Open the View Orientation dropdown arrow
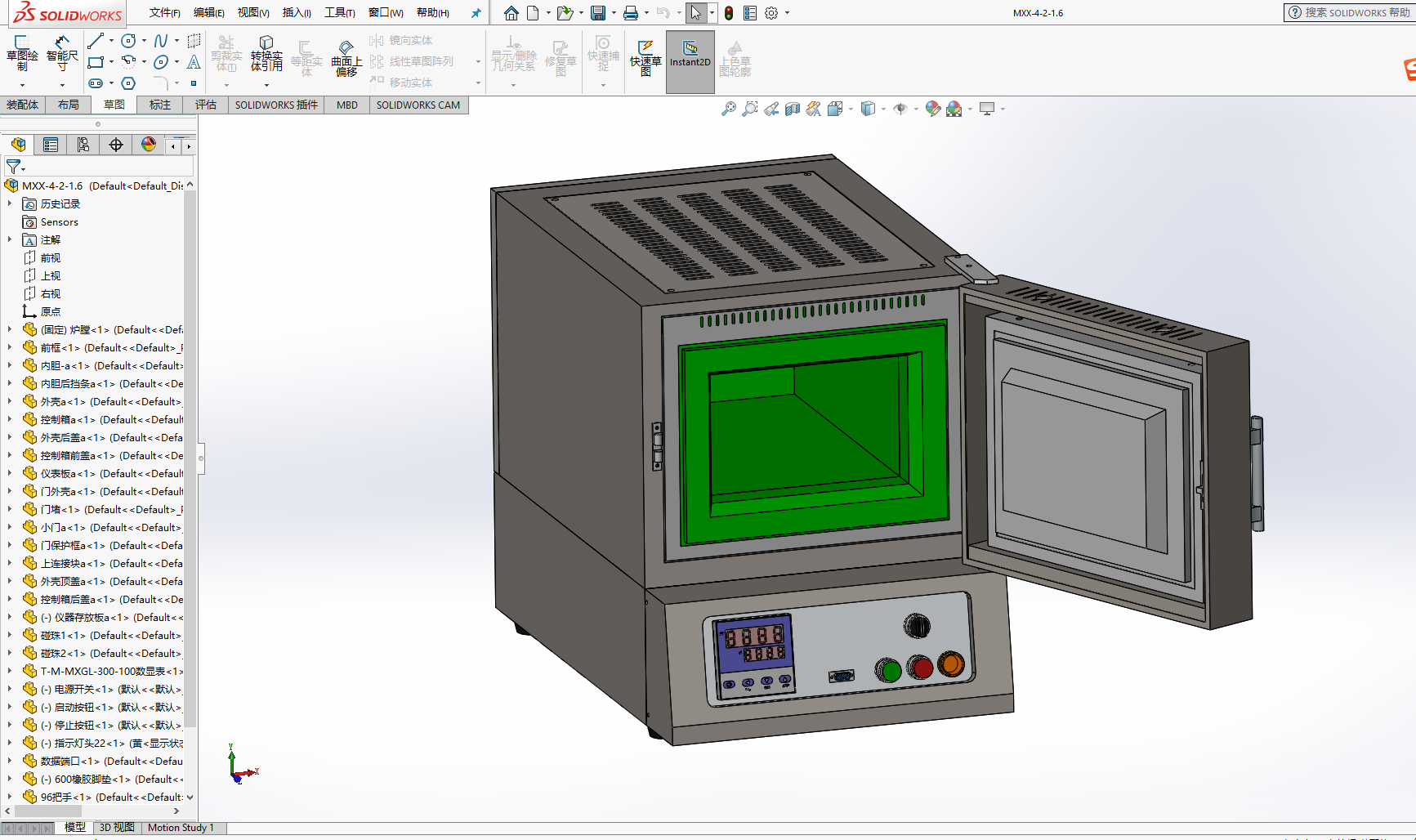The image size is (1416, 840). [x=851, y=109]
